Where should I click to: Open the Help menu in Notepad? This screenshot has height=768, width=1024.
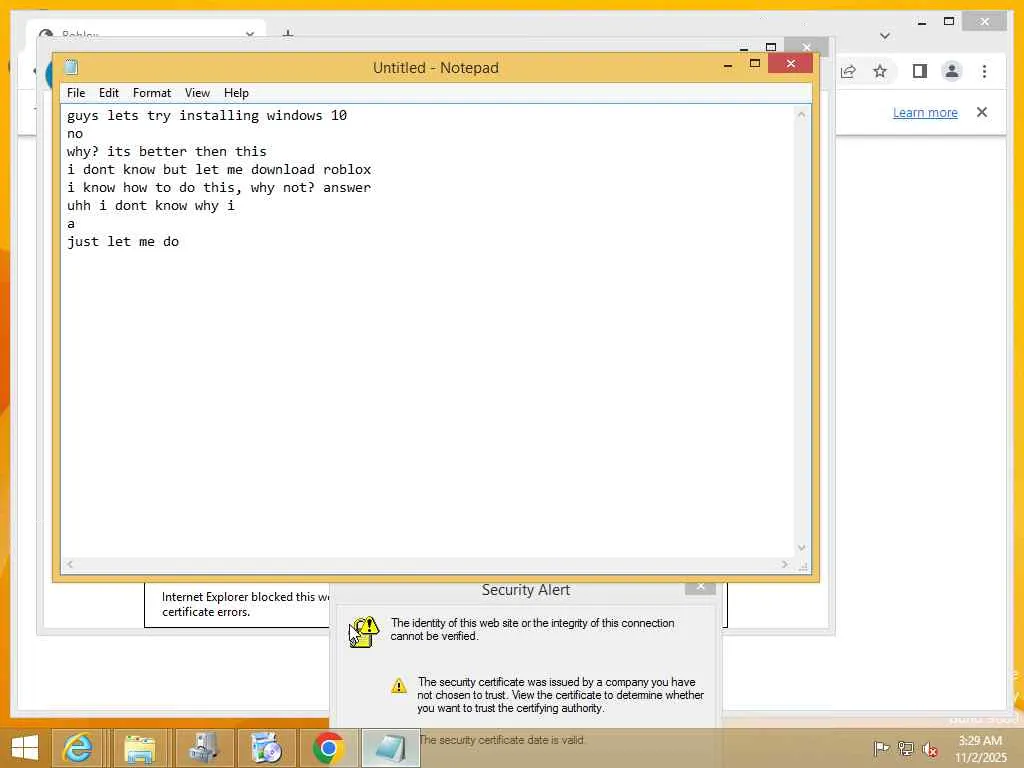(x=236, y=93)
